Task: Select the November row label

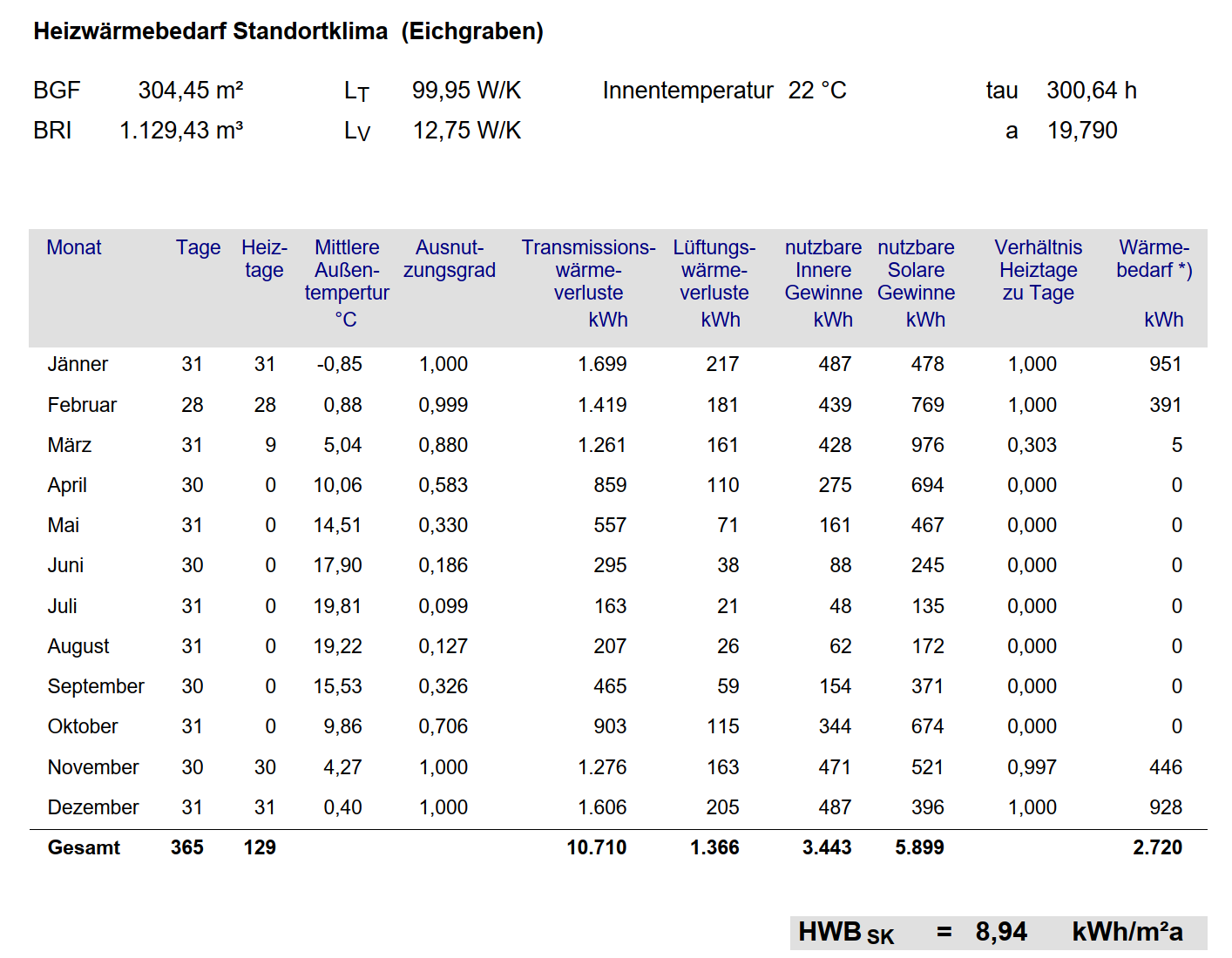Action: [x=93, y=767]
